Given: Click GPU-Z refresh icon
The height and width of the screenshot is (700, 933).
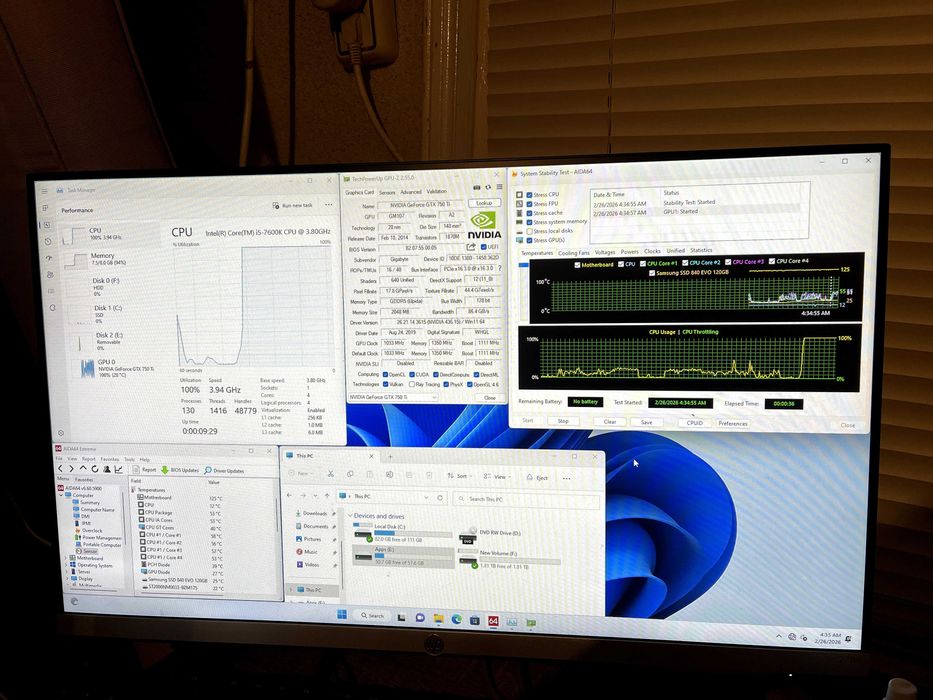Looking at the screenshot, I should 487,187.
